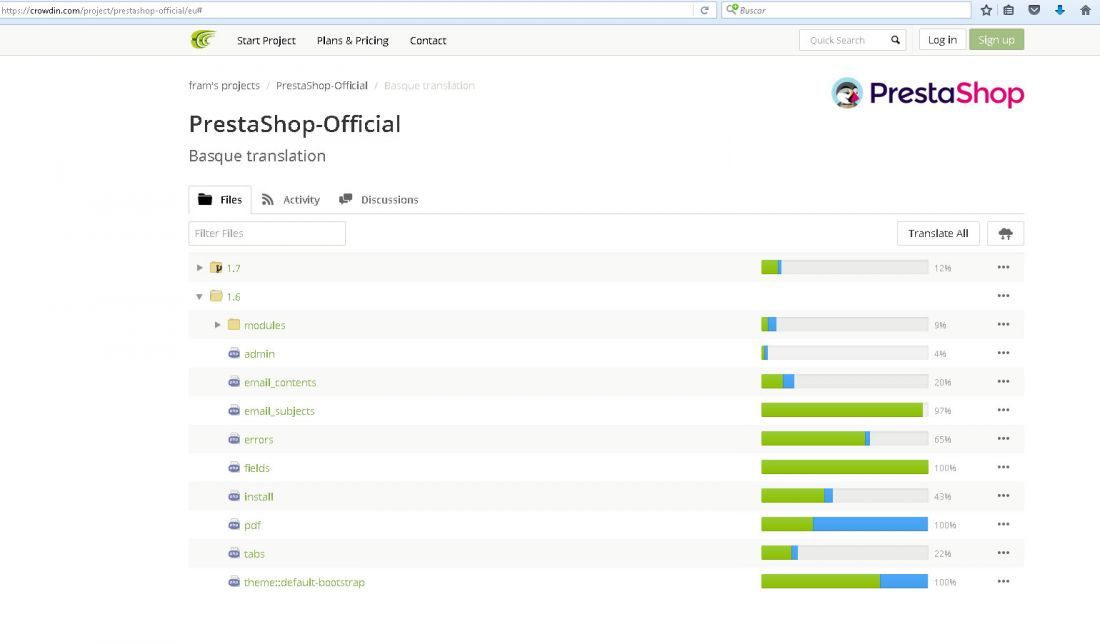This screenshot has height=644, width=1100.
Task: Open the admin file link
Action: tap(260, 354)
